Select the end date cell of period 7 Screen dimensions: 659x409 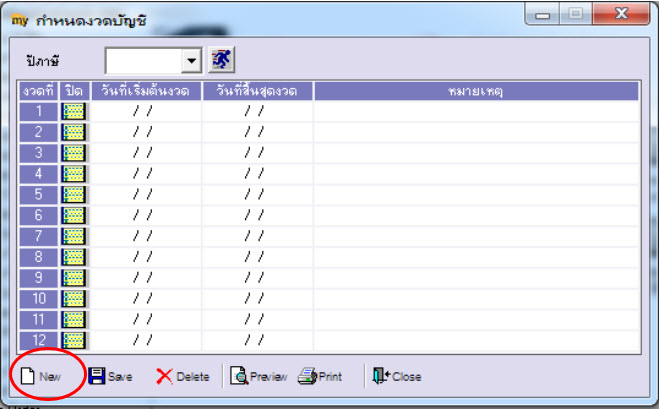[x=258, y=236]
